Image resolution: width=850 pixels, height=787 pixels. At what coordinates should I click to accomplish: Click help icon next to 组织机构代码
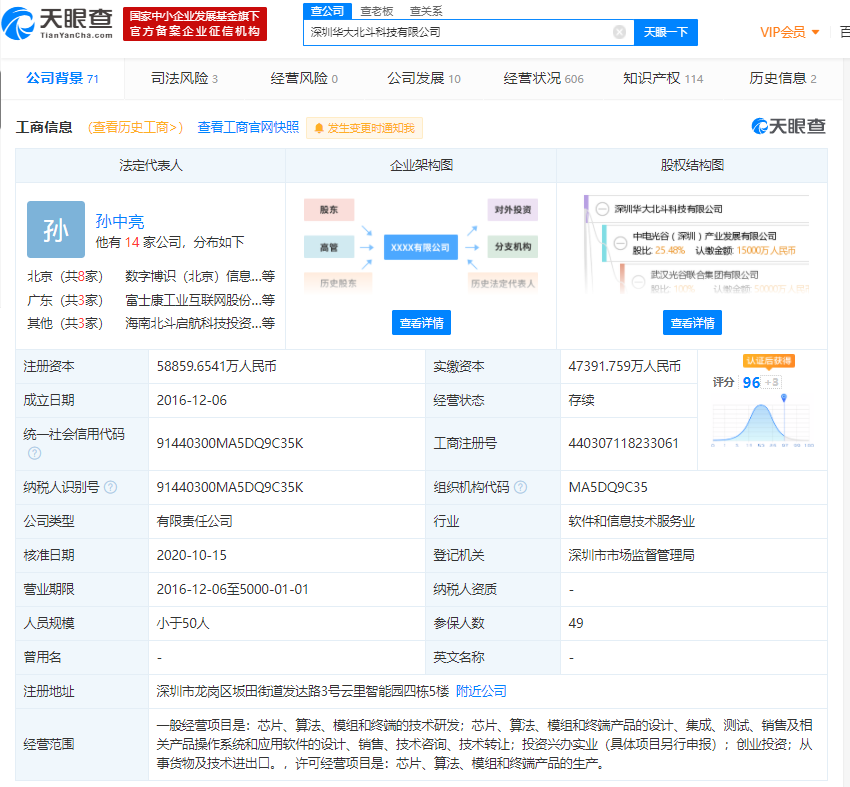pyautogui.click(x=517, y=487)
